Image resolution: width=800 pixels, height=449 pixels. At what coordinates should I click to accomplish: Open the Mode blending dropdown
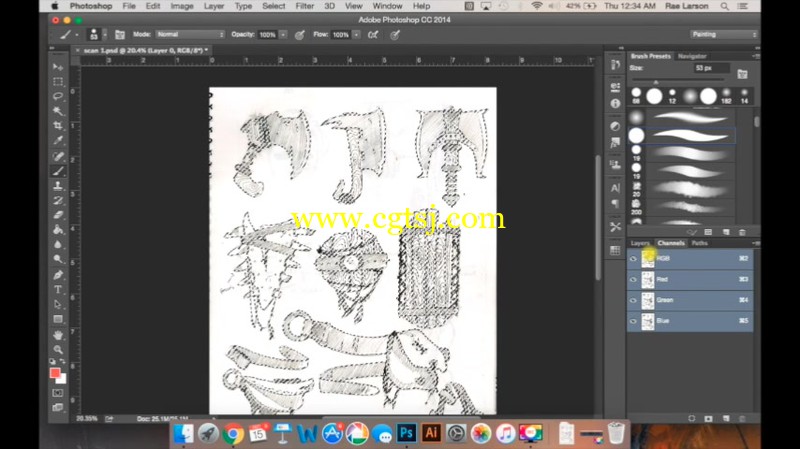coord(190,34)
